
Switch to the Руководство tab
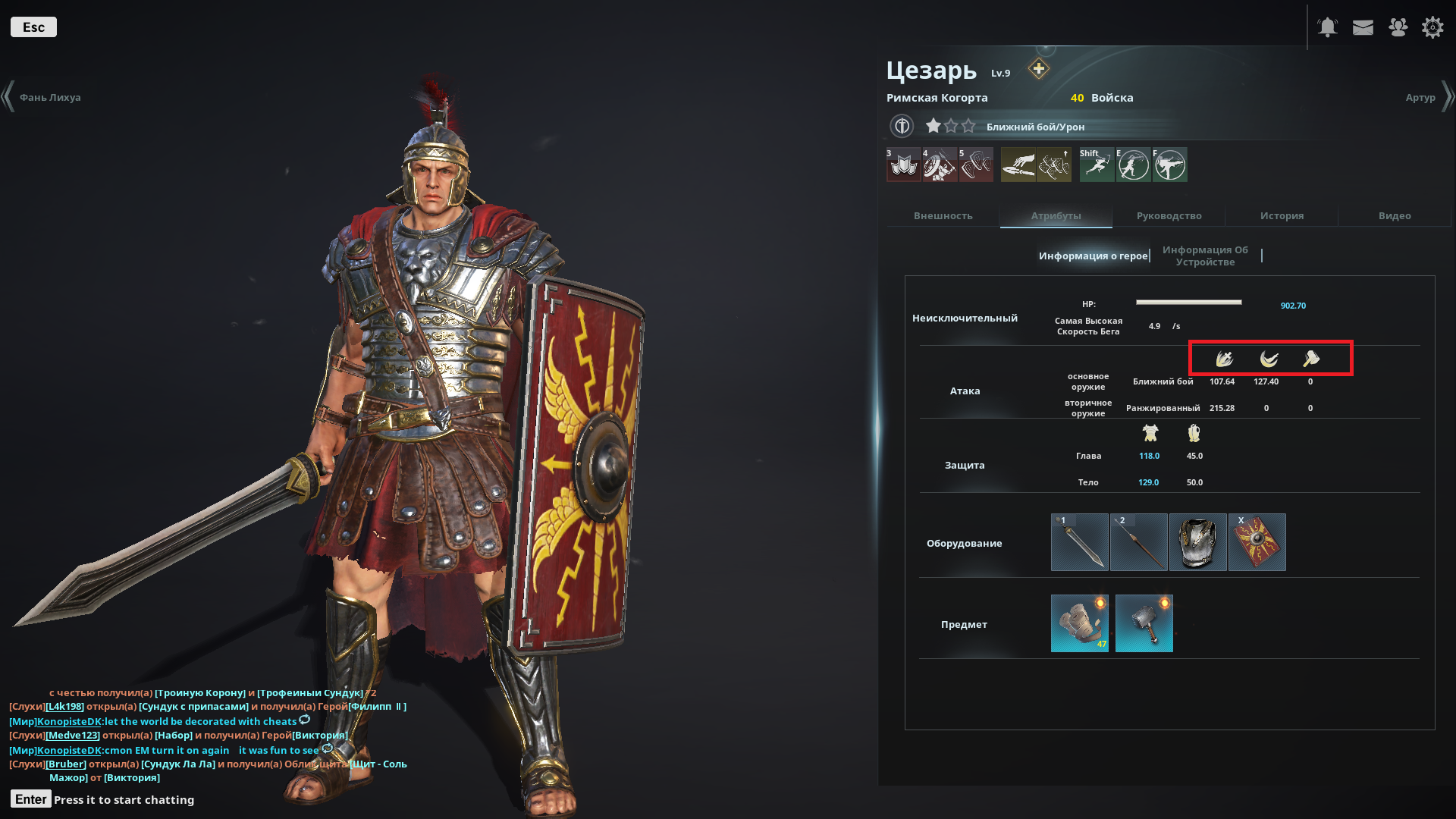pos(1169,216)
